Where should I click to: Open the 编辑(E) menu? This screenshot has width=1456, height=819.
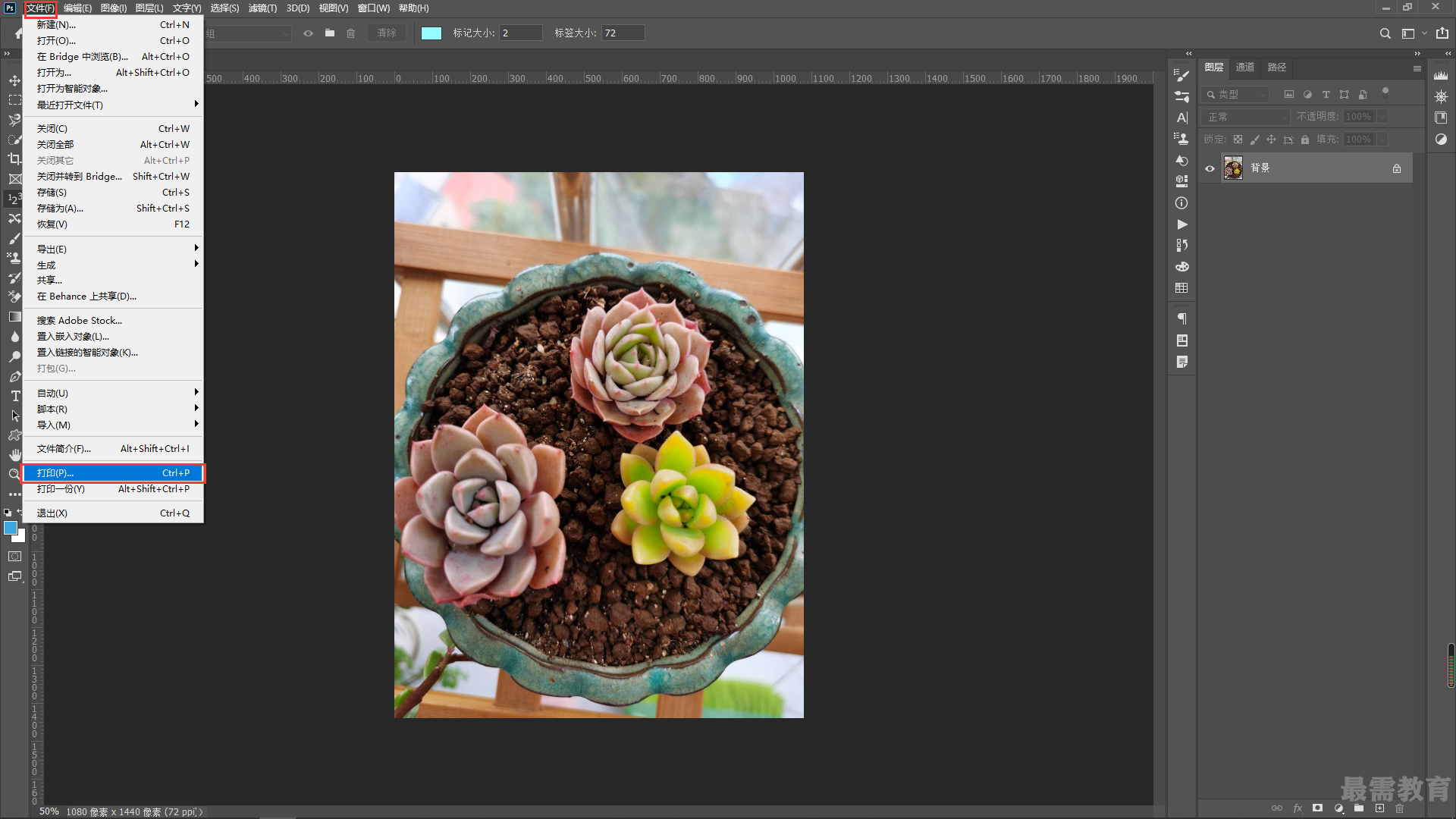[x=77, y=8]
